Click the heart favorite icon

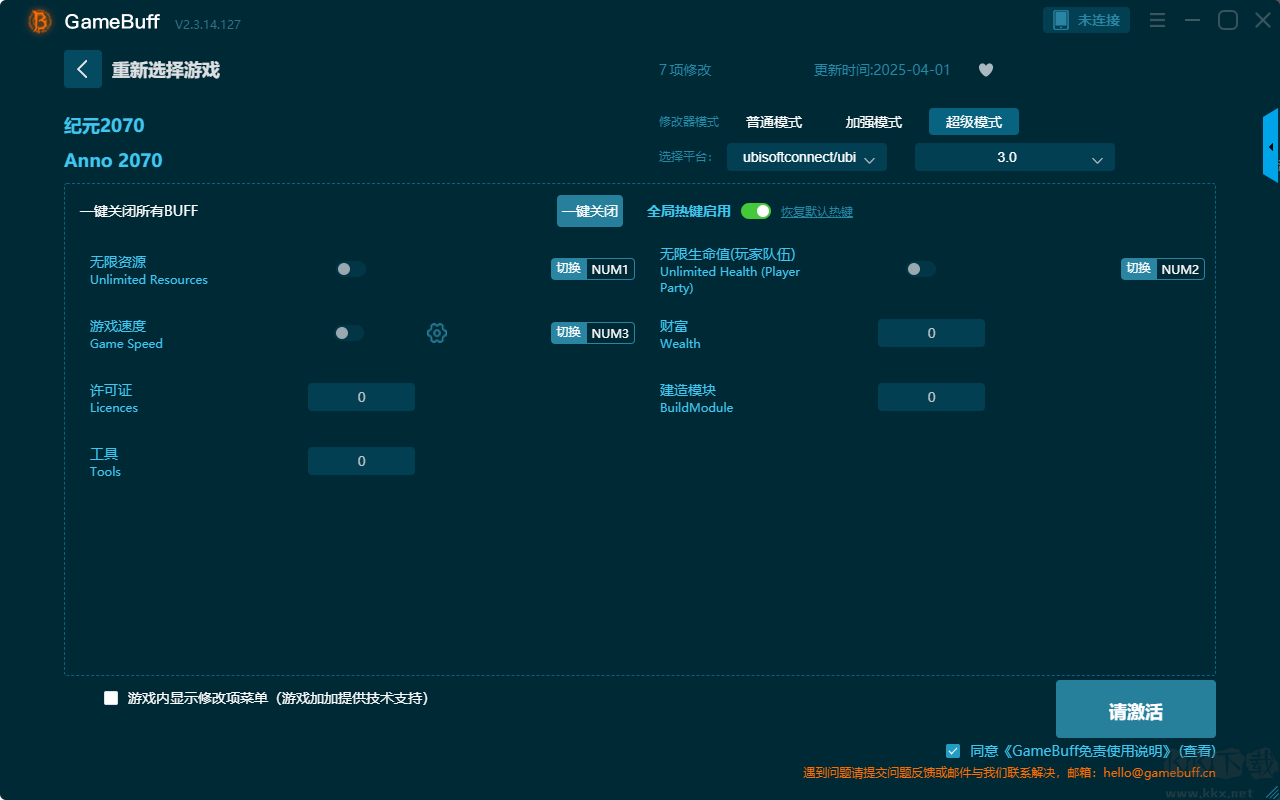click(985, 70)
